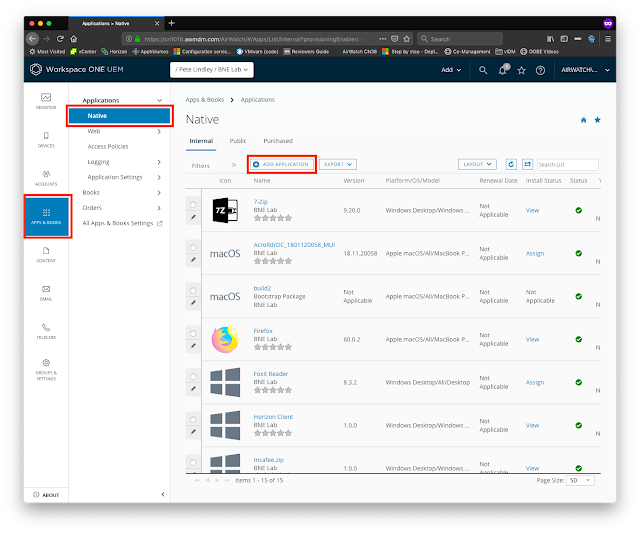Open the Layout dropdown
Viewport: 640px width, 534px height.
[x=477, y=164]
